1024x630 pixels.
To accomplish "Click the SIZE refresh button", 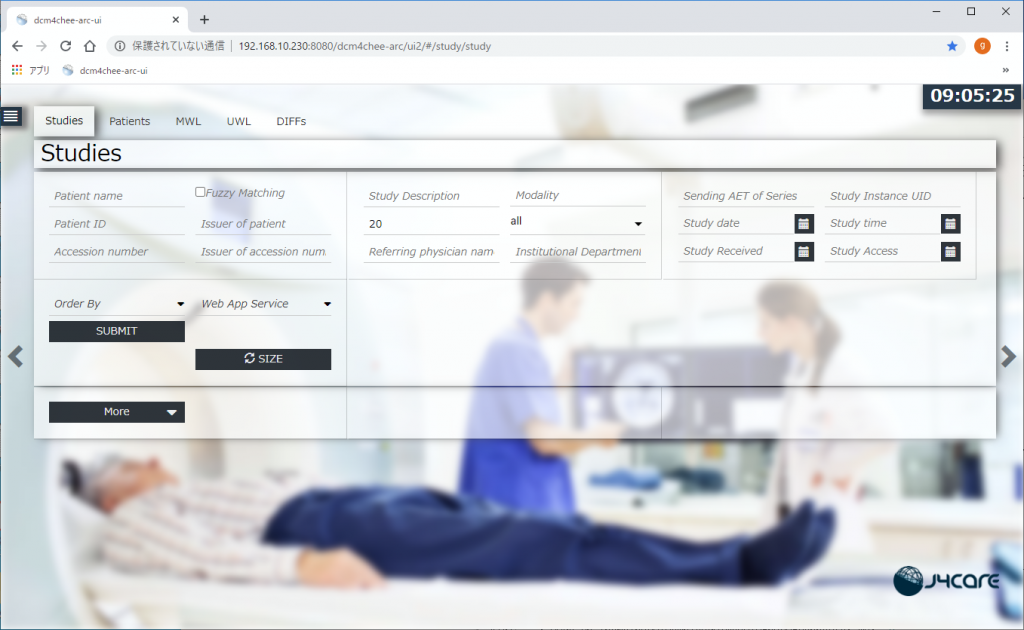I will (x=263, y=359).
